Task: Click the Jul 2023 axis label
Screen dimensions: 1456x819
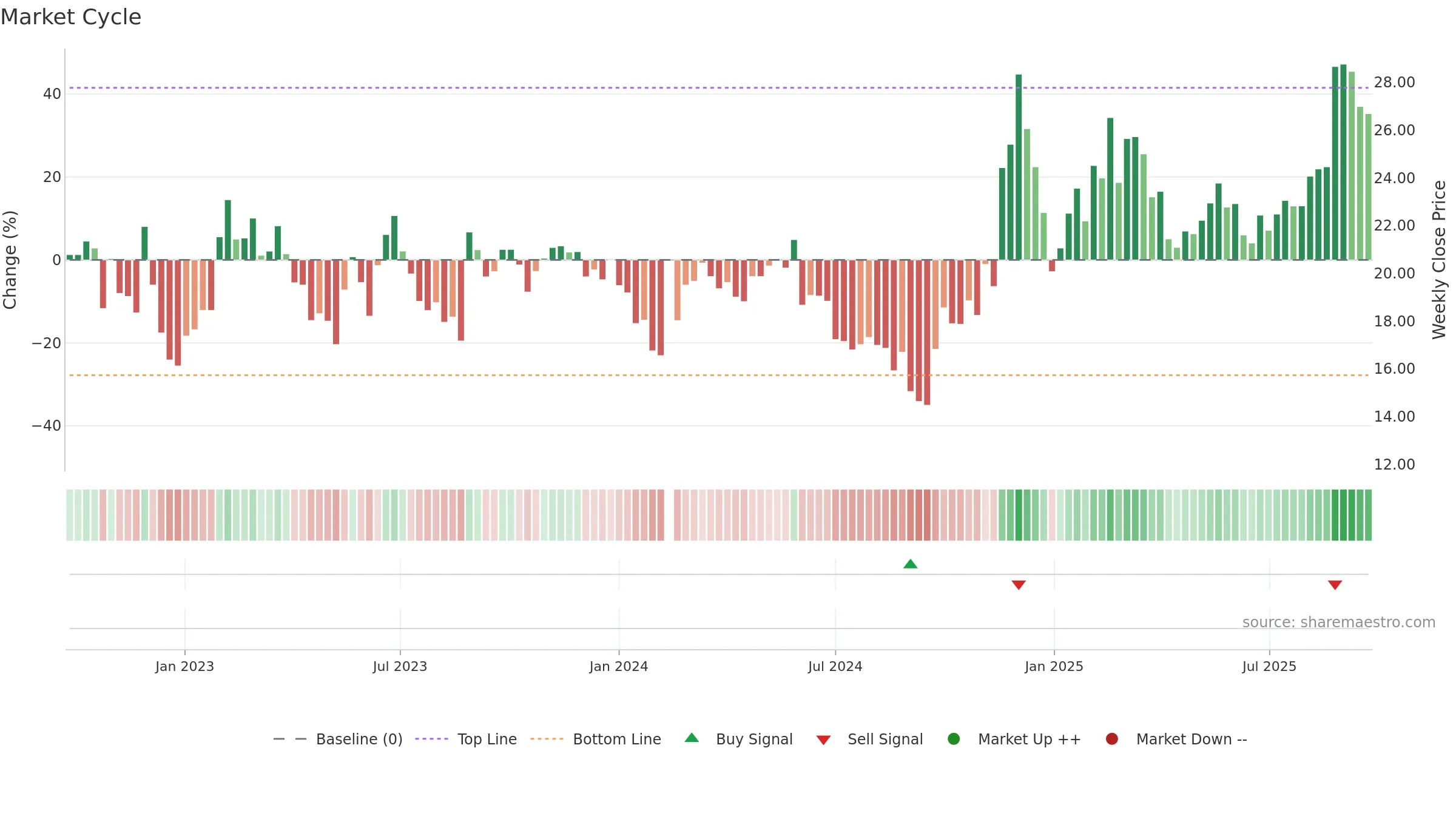Action: [400, 666]
